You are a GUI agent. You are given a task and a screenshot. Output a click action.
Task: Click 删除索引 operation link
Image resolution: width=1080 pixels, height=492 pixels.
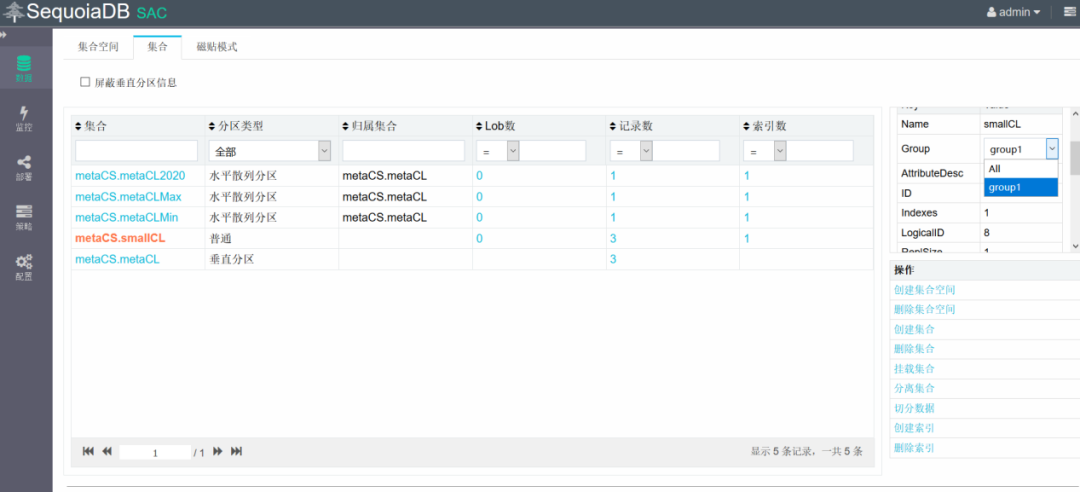click(x=914, y=448)
